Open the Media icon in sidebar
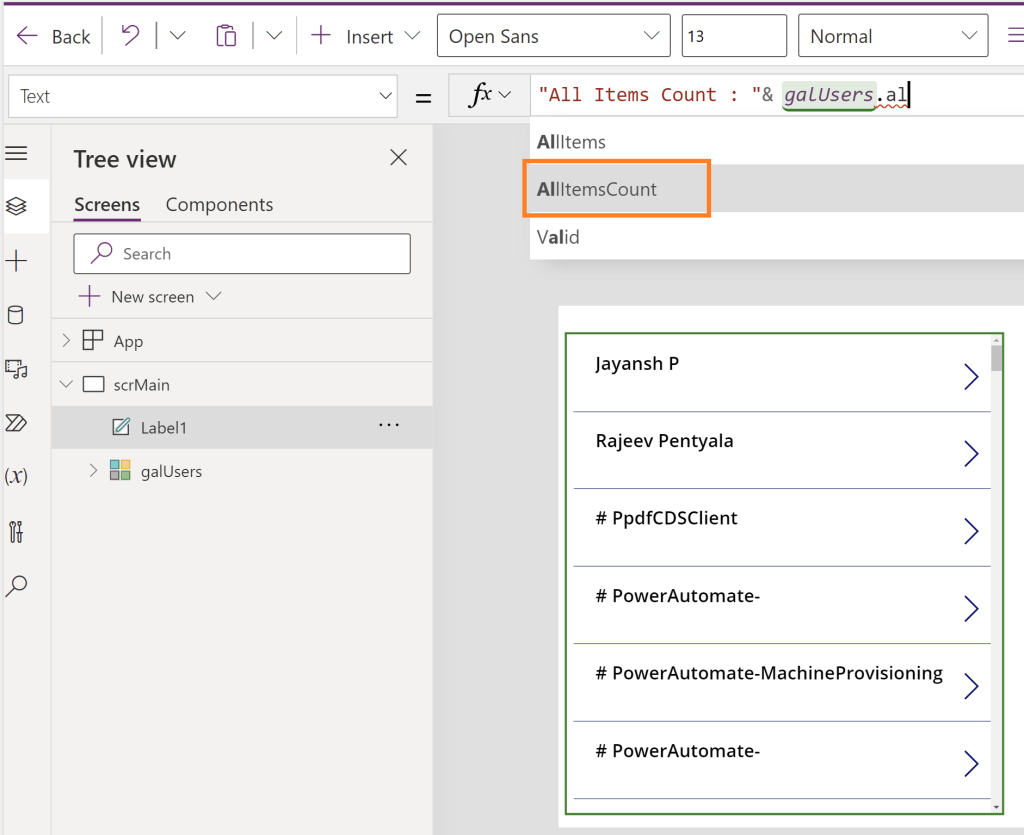The image size is (1024, 835). (x=16, y=369)
